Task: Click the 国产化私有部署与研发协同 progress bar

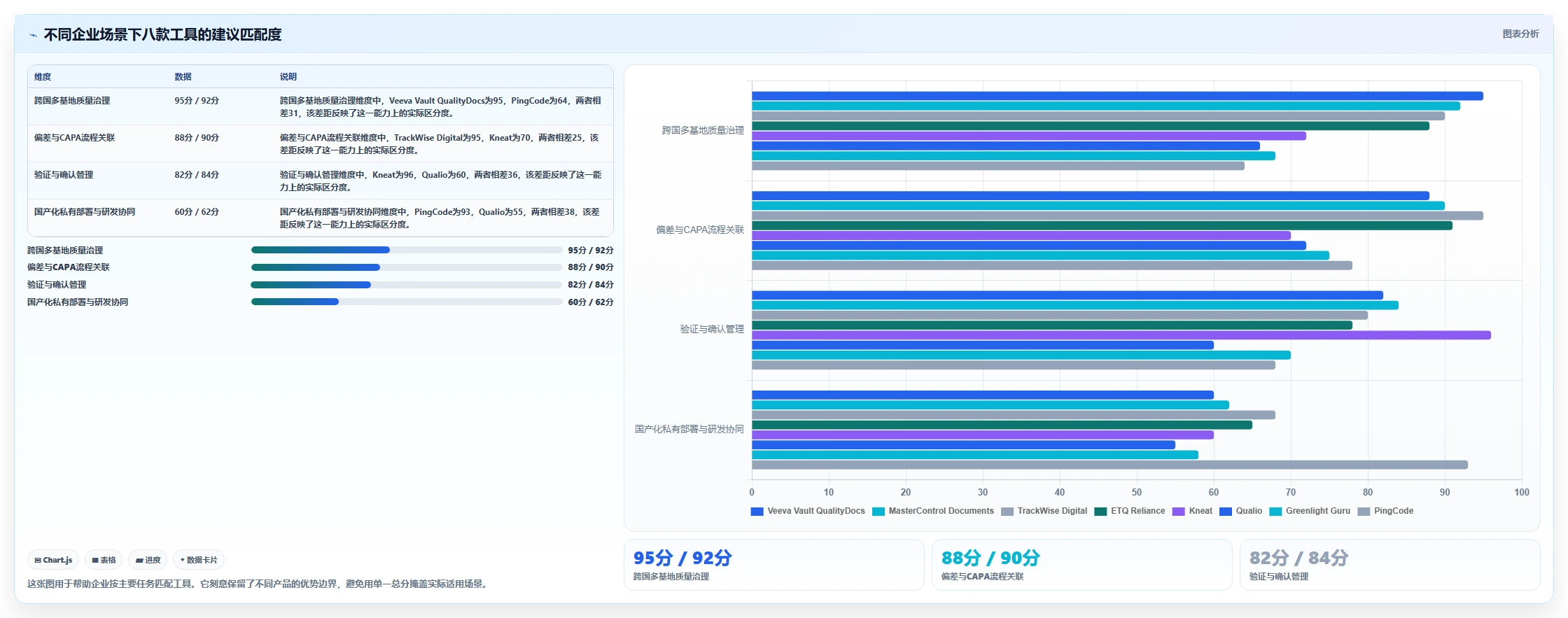Action: tap(407, 302)
